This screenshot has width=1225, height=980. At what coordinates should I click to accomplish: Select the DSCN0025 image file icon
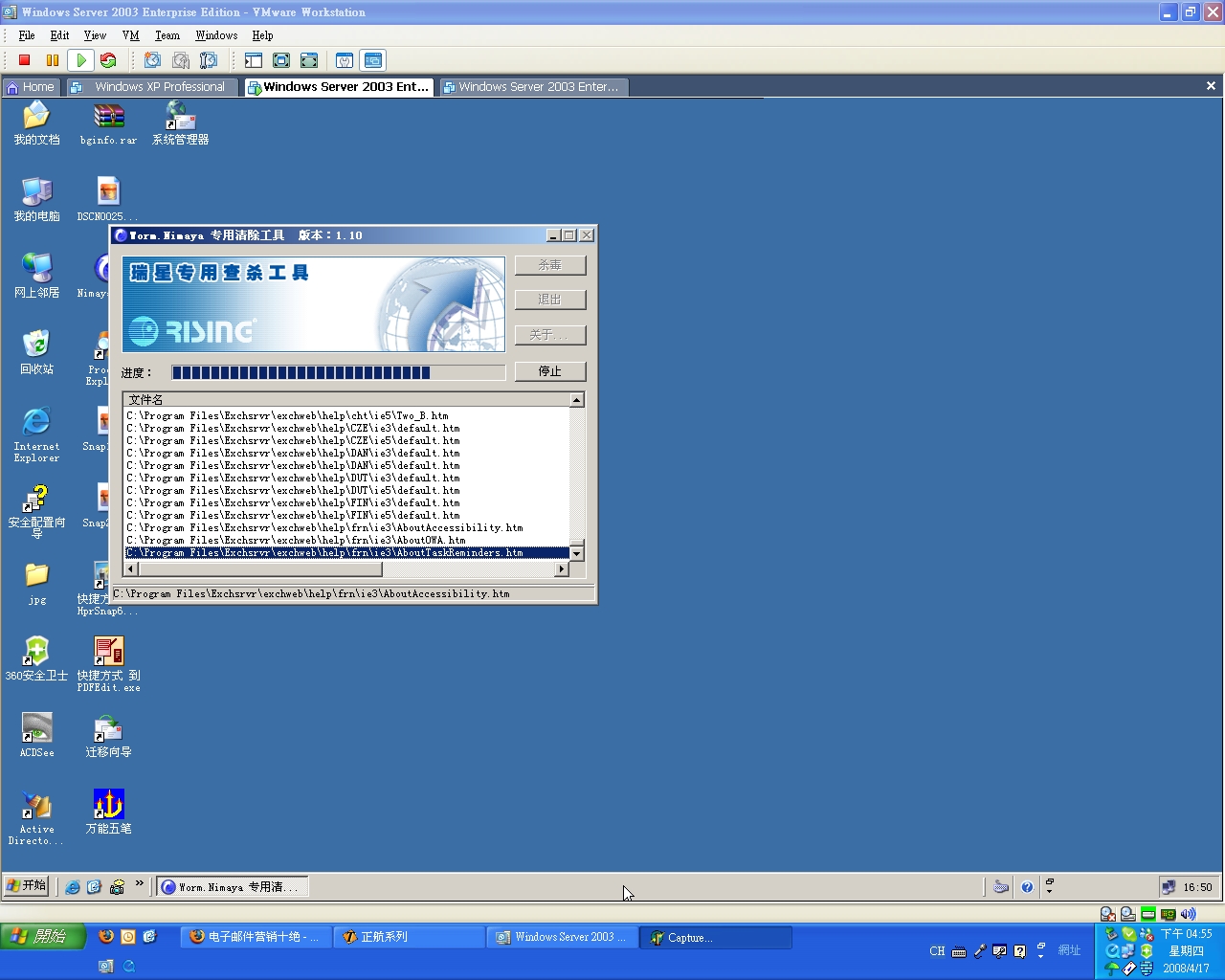click(x=107, y=199)
